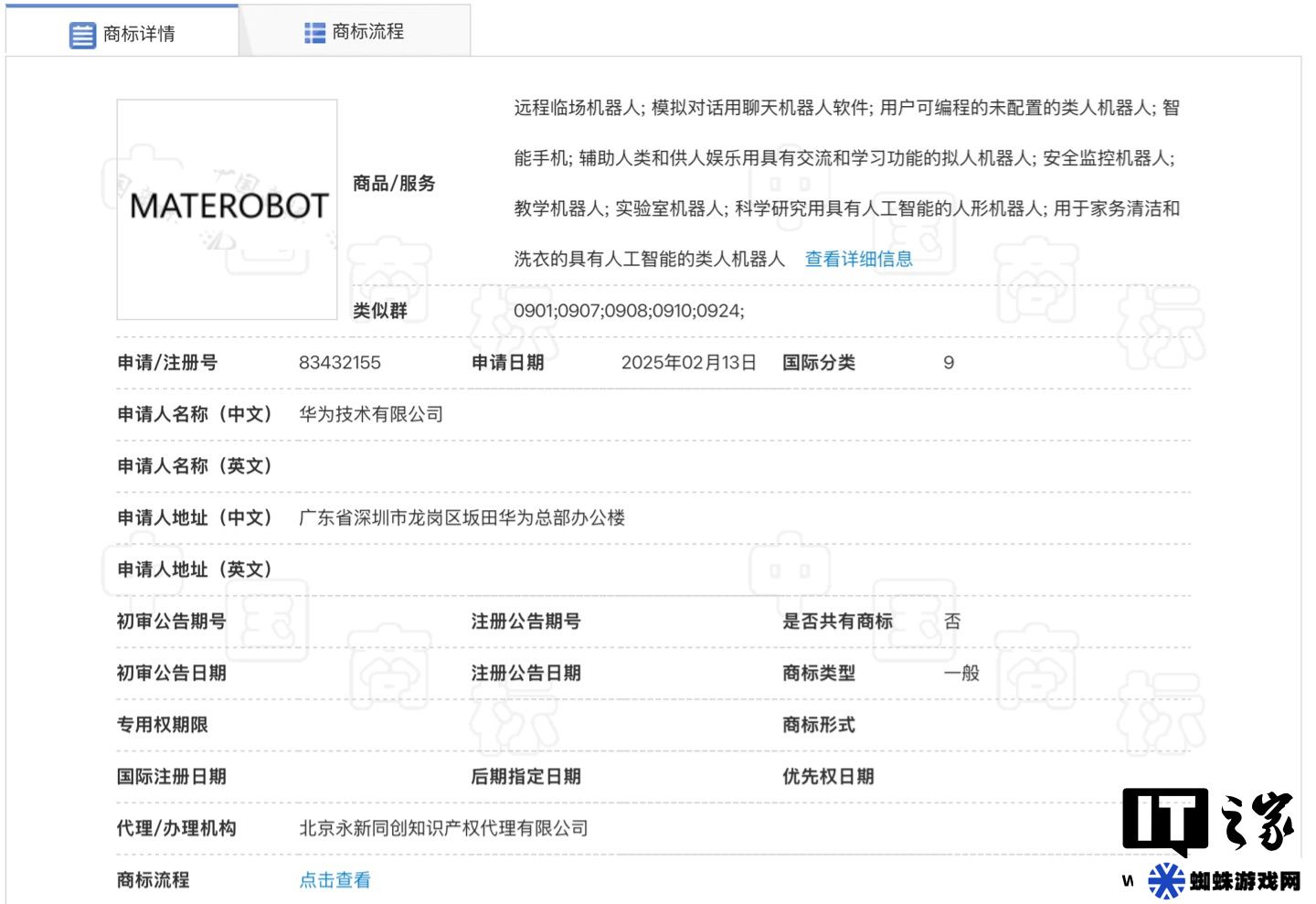Click the list icon beside 商标流程
The image size is (1316, 904).
pos(314,33)
